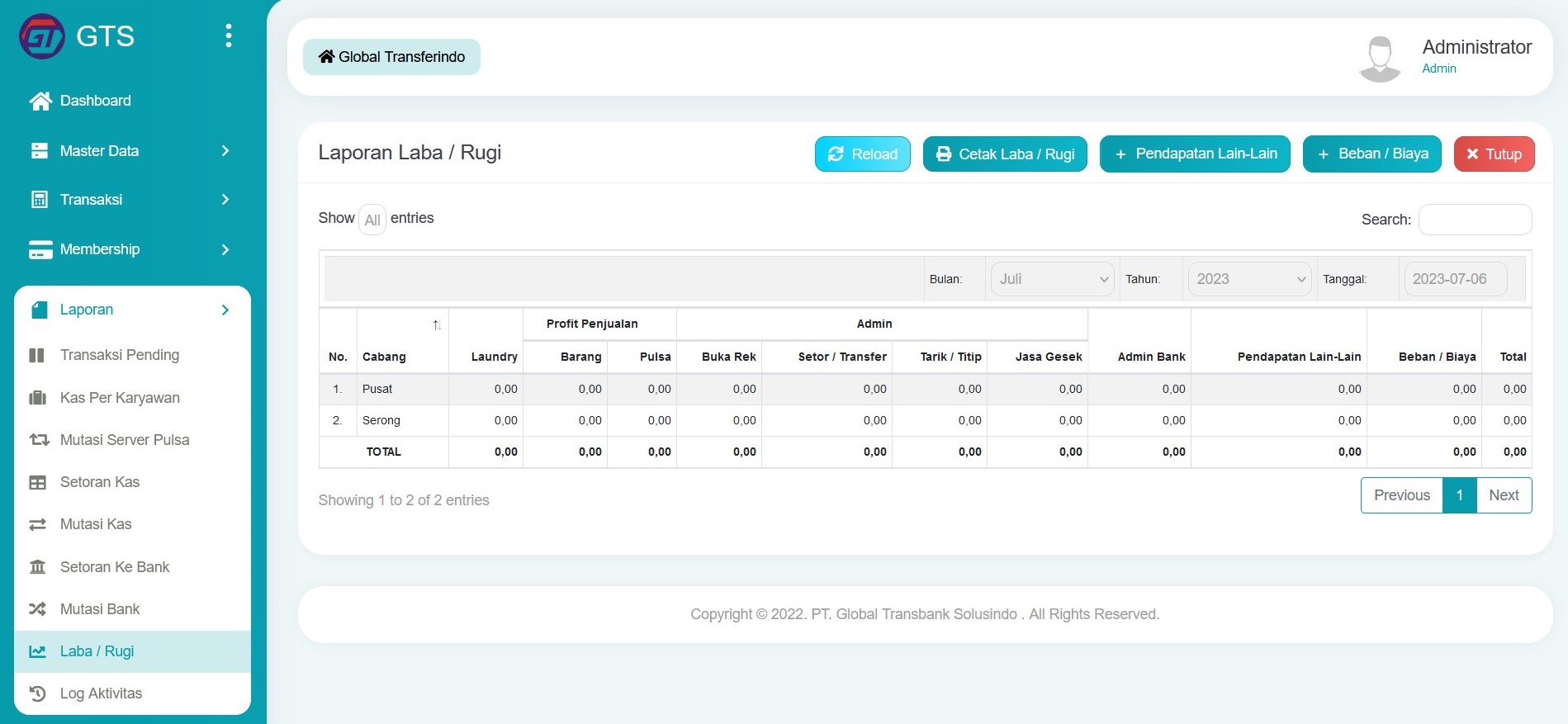The height and width of the screenshot is (724, 1568).
Task: Click the printer icon on Cetak Laba / Rugi
Action: click(943, 154)
